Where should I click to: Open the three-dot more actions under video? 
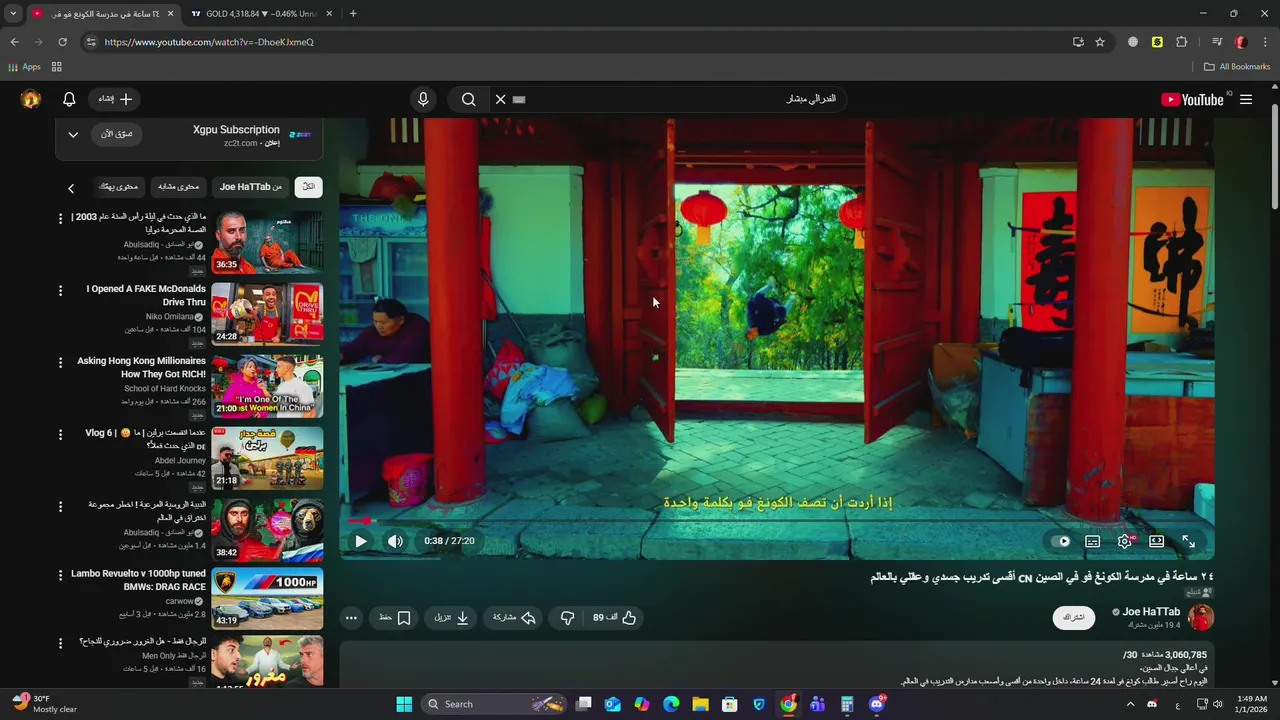click(351, 618)
